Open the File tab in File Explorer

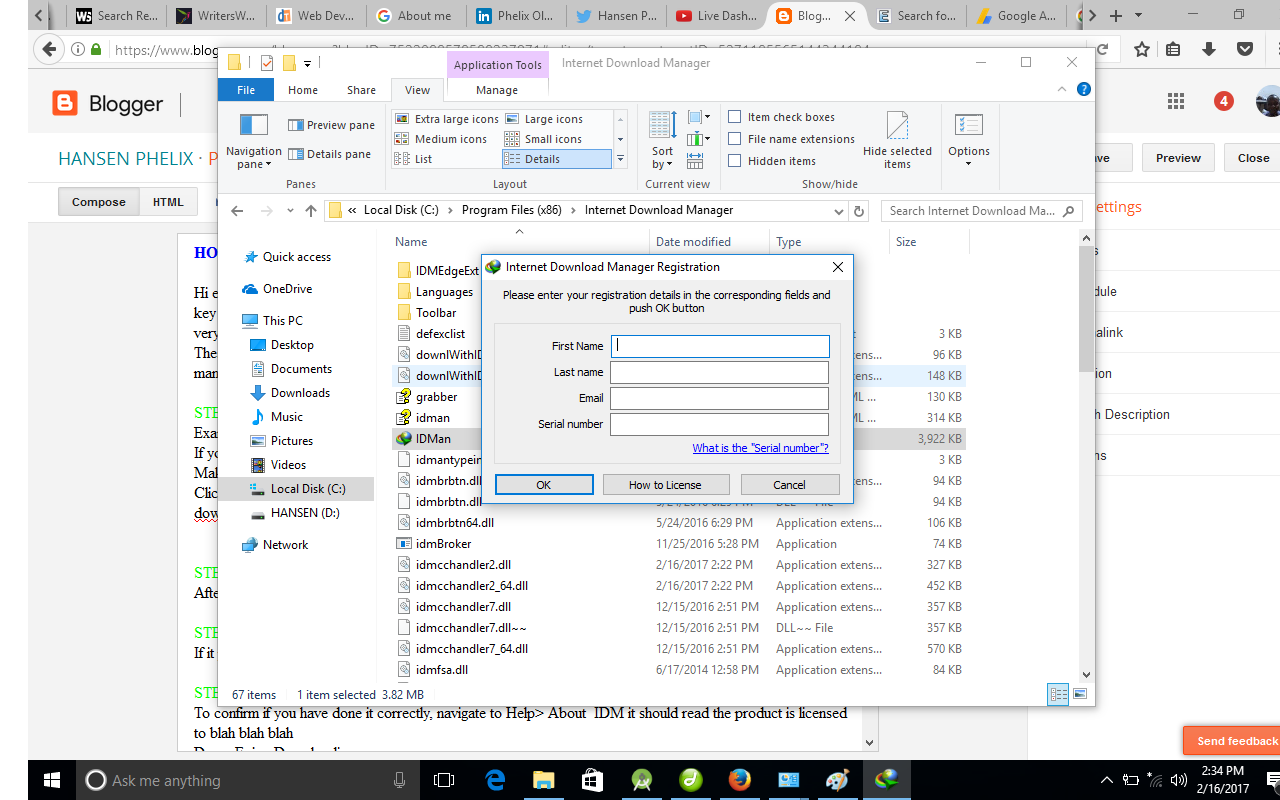pos(246,90)
